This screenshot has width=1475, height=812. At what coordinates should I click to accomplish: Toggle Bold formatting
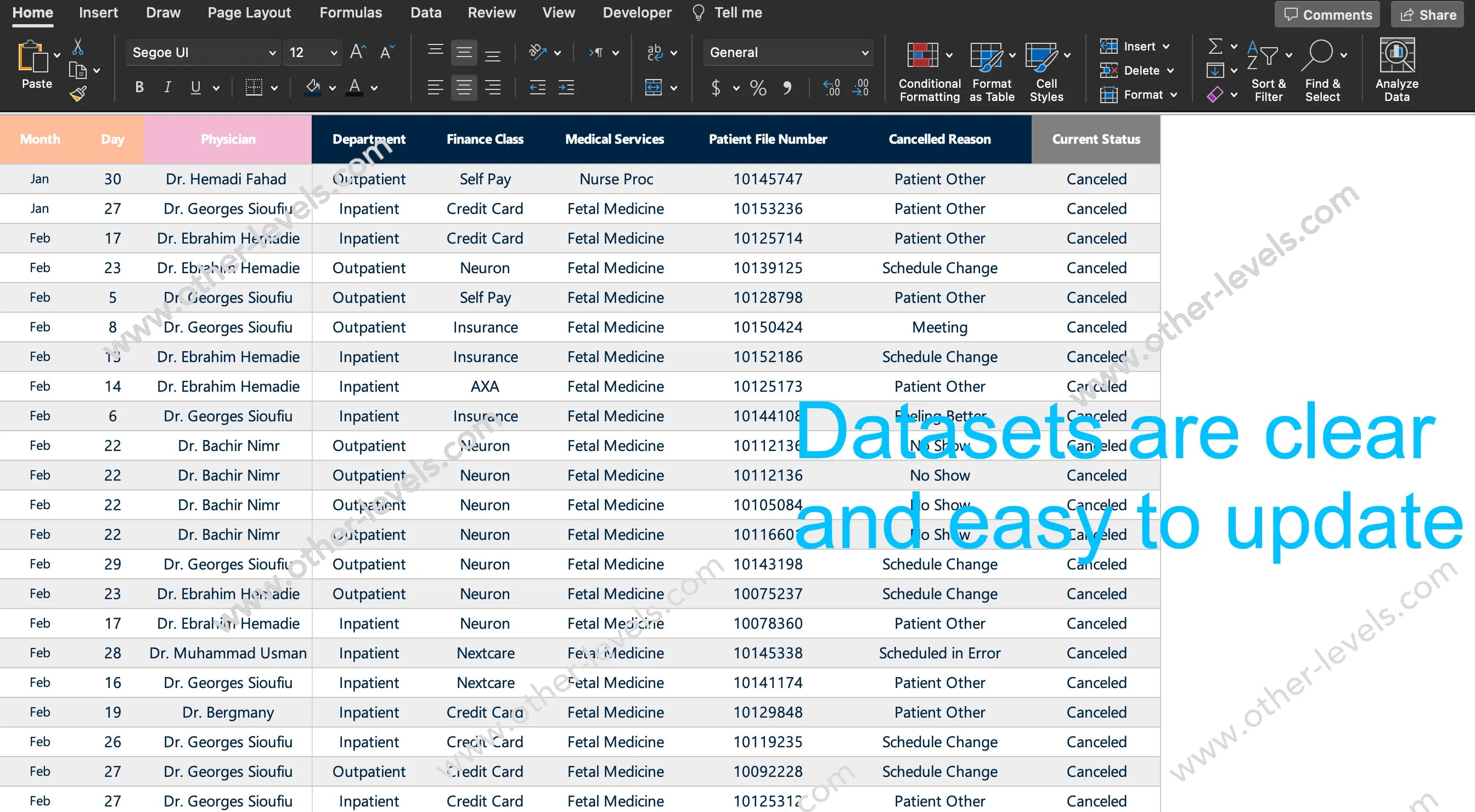point(139,88)
